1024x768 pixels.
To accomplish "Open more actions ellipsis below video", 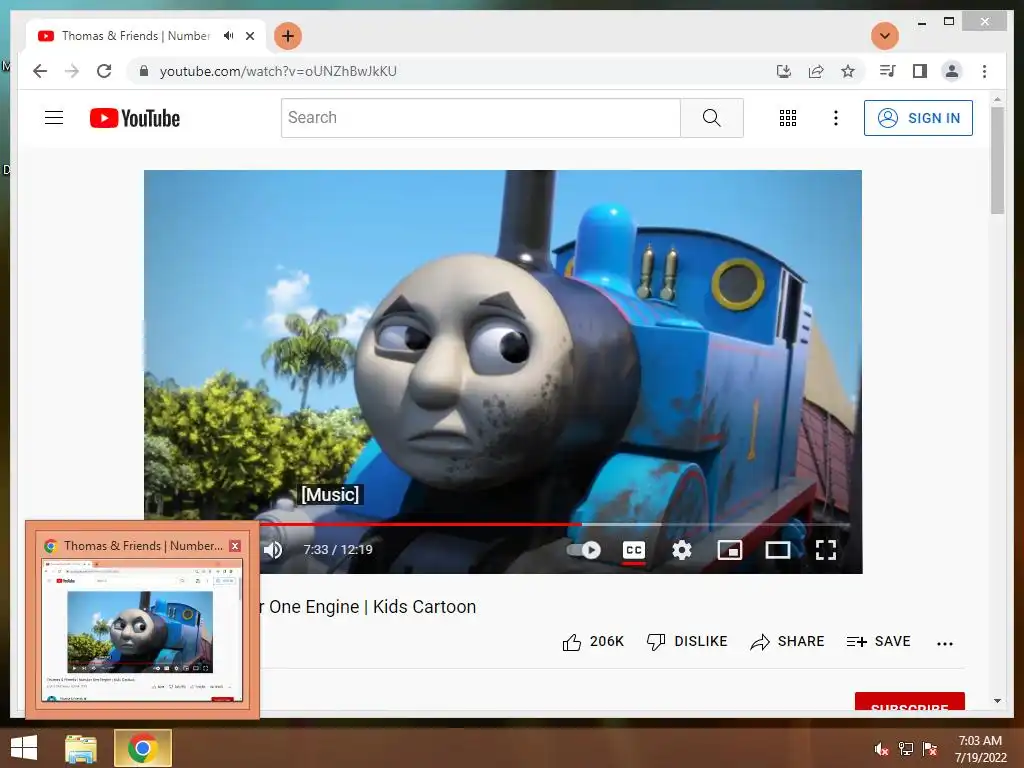I will [x=944, y=643].
